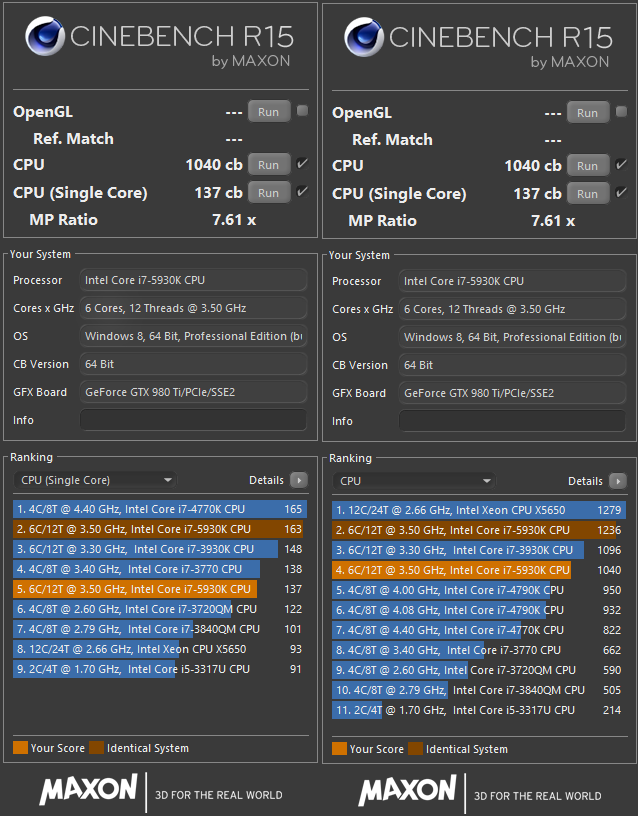Open the CPU ranking dropdown in right window
The width and height of the screenshot is (638, 816).
tap(414, 481)
